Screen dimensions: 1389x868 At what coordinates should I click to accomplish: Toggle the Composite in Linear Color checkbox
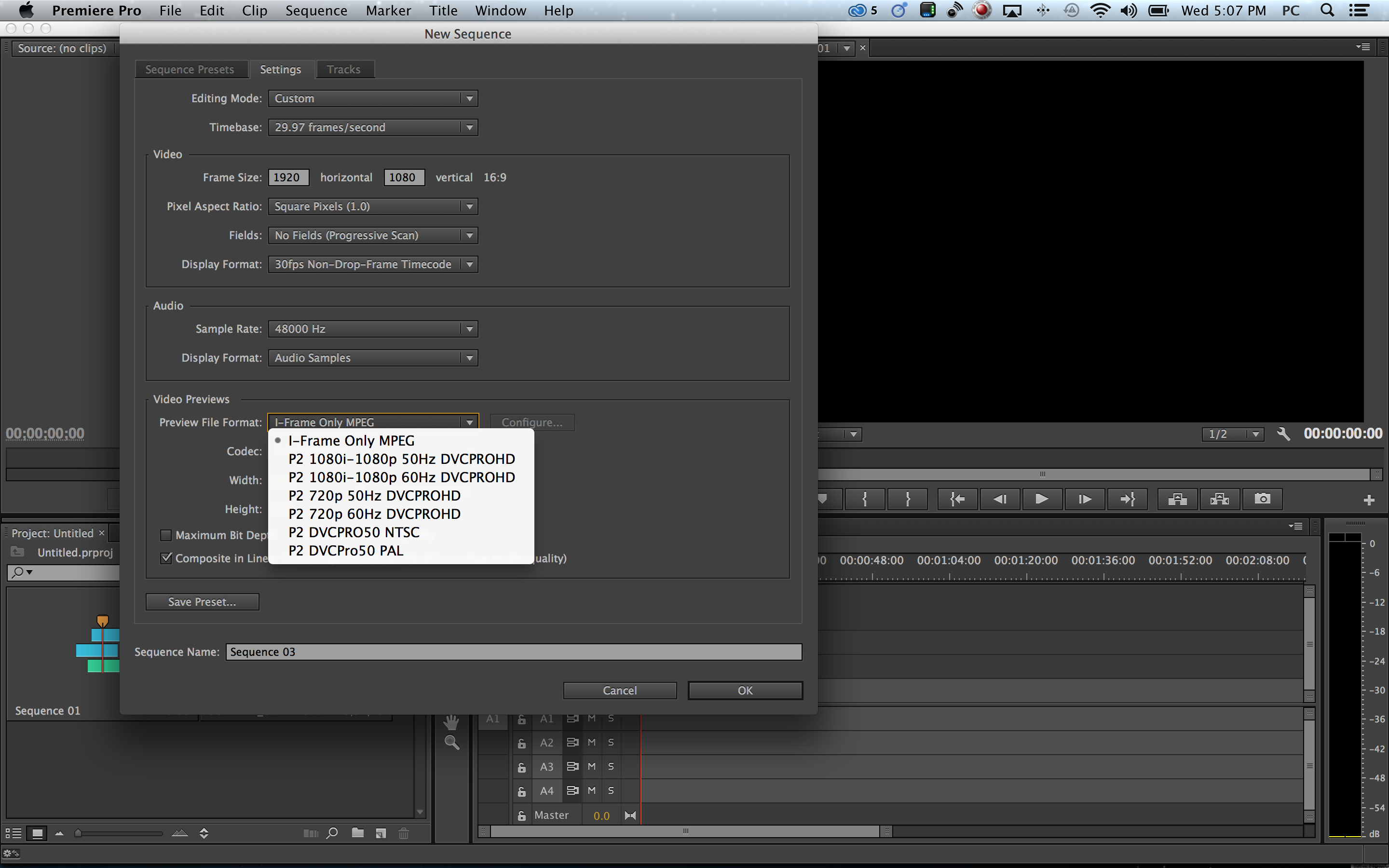coord(167,558)
